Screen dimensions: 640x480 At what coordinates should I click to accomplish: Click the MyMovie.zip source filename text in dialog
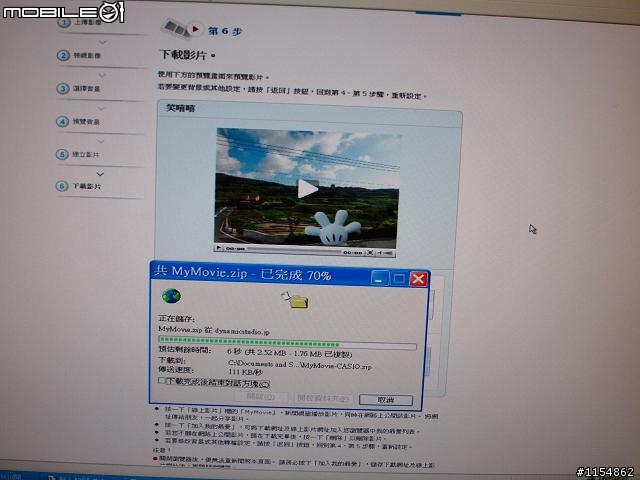click(213, 330)
